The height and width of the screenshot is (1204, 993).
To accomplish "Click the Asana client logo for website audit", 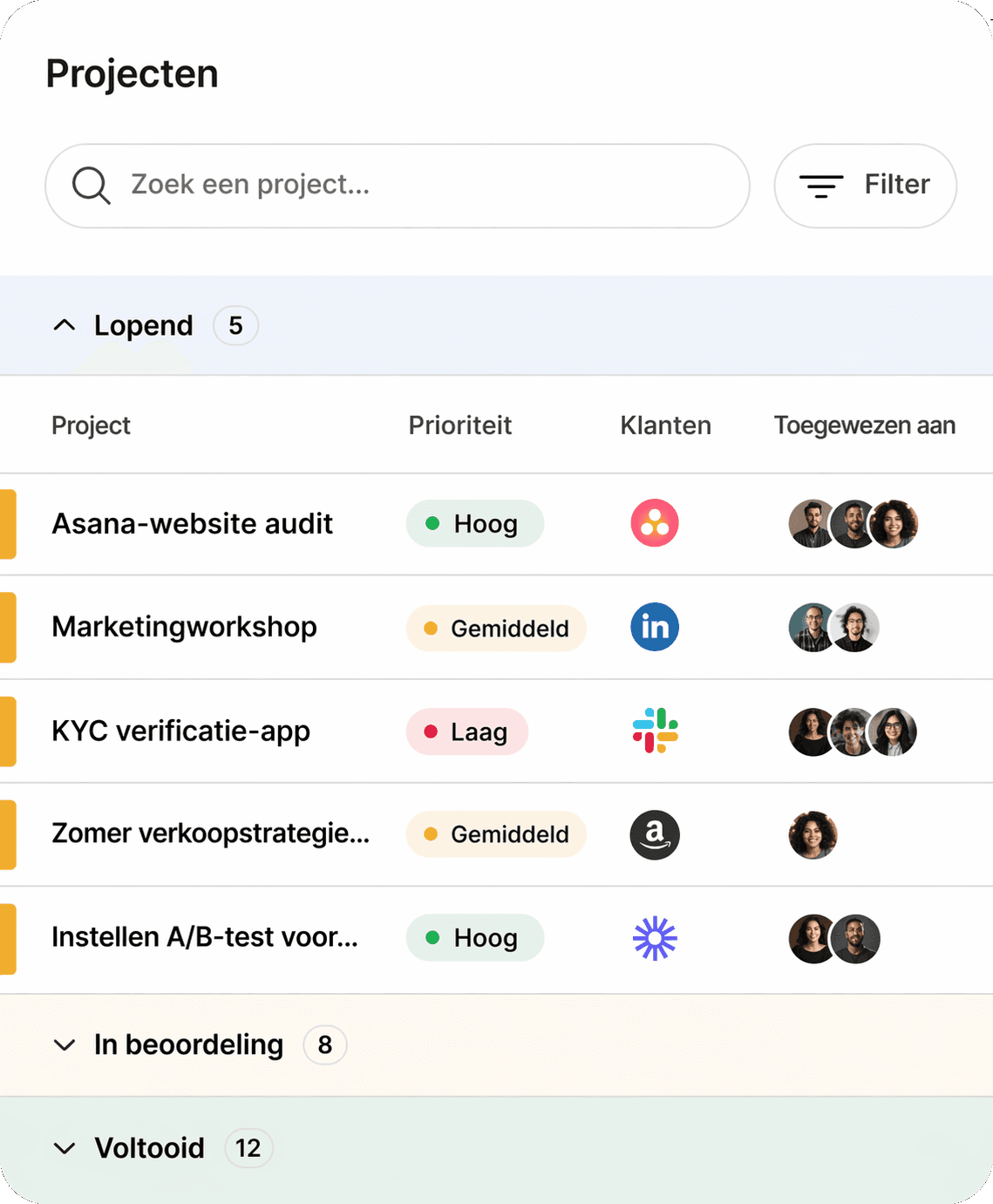I will coord(655,523).
